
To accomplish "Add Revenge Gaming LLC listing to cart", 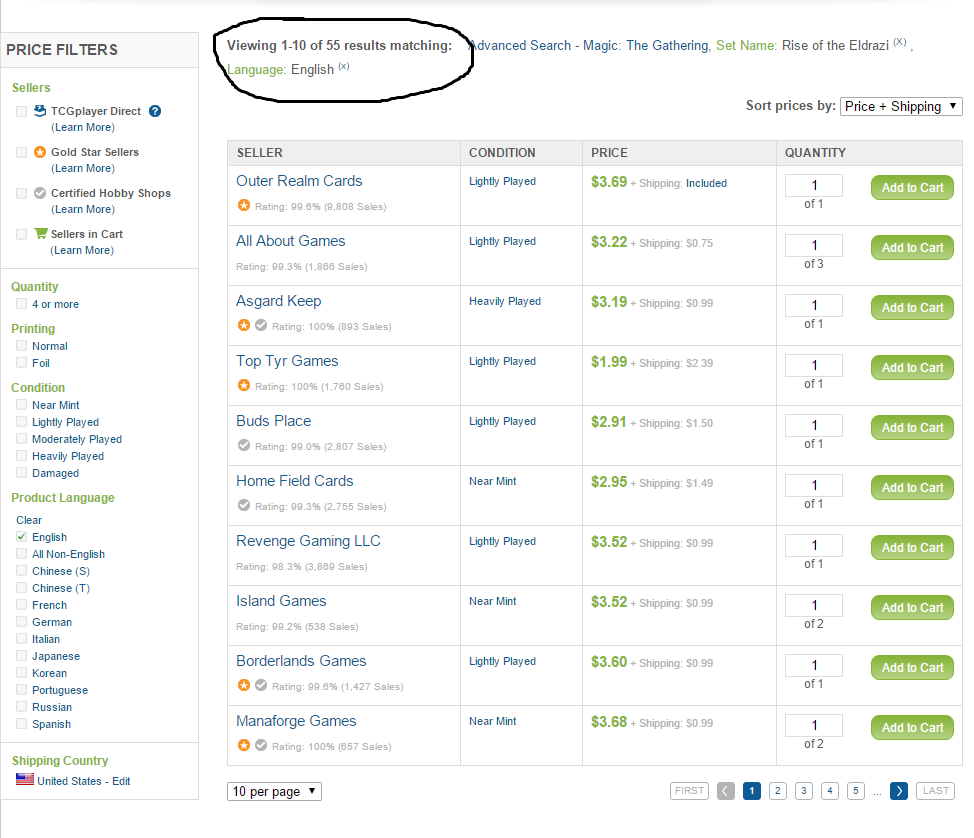I will pyautogui.click(x=913, y=548).
